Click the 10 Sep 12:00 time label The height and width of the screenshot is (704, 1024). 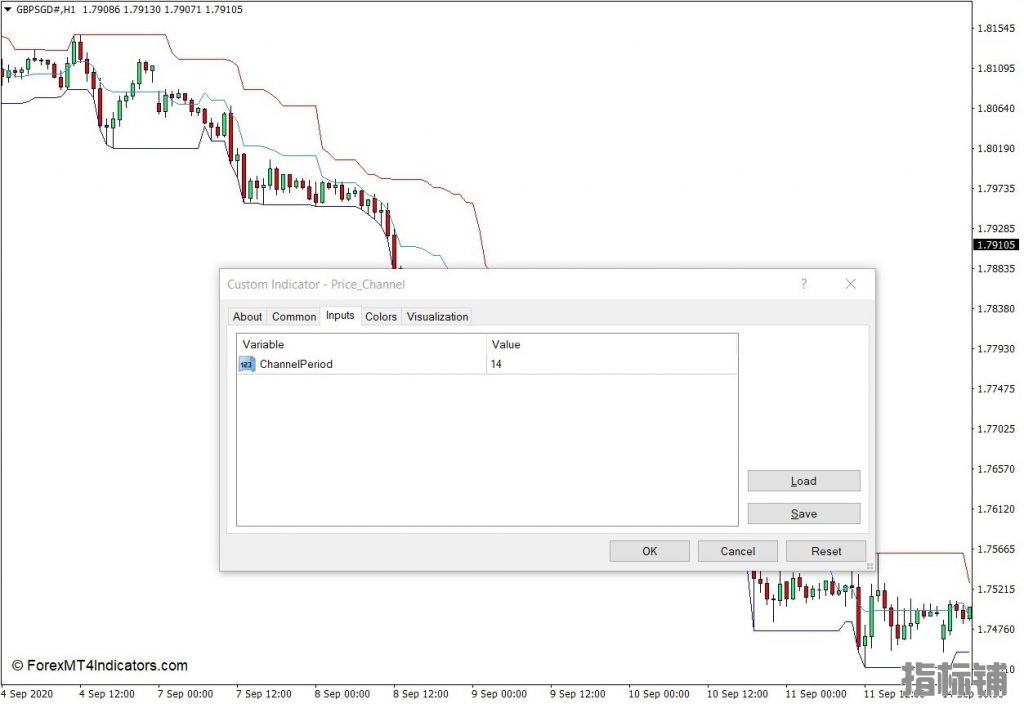(737, 694)
